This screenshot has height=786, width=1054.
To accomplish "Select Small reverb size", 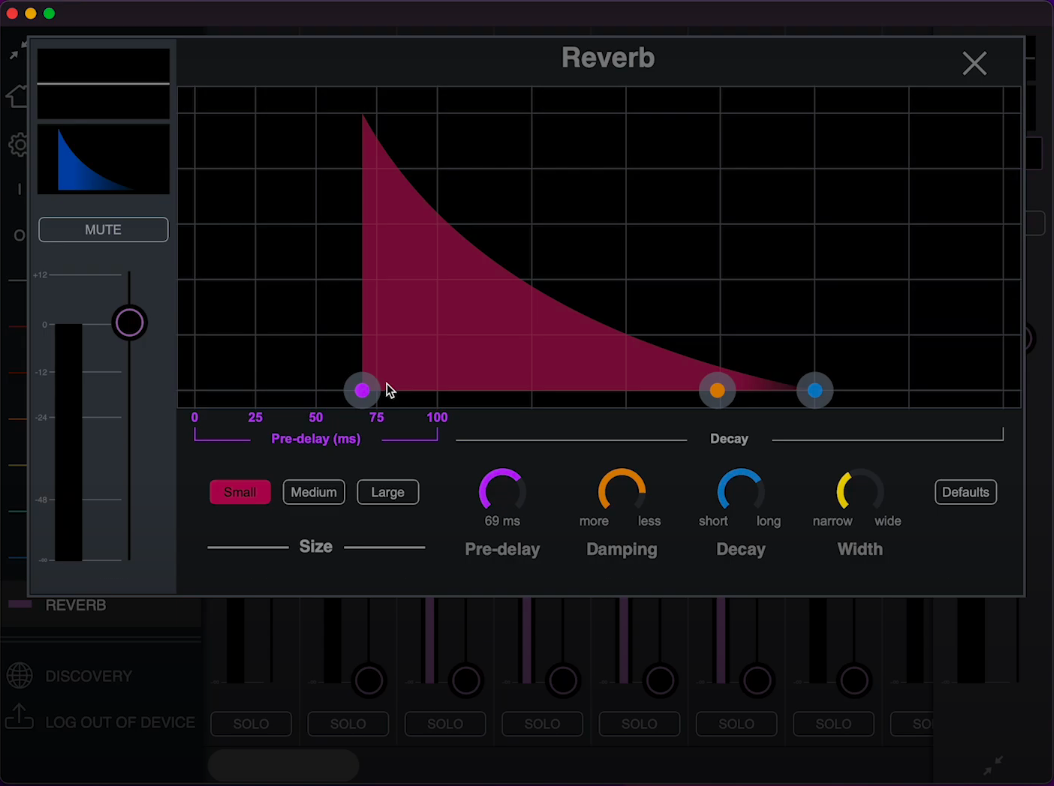I will [x=240, y=492].
